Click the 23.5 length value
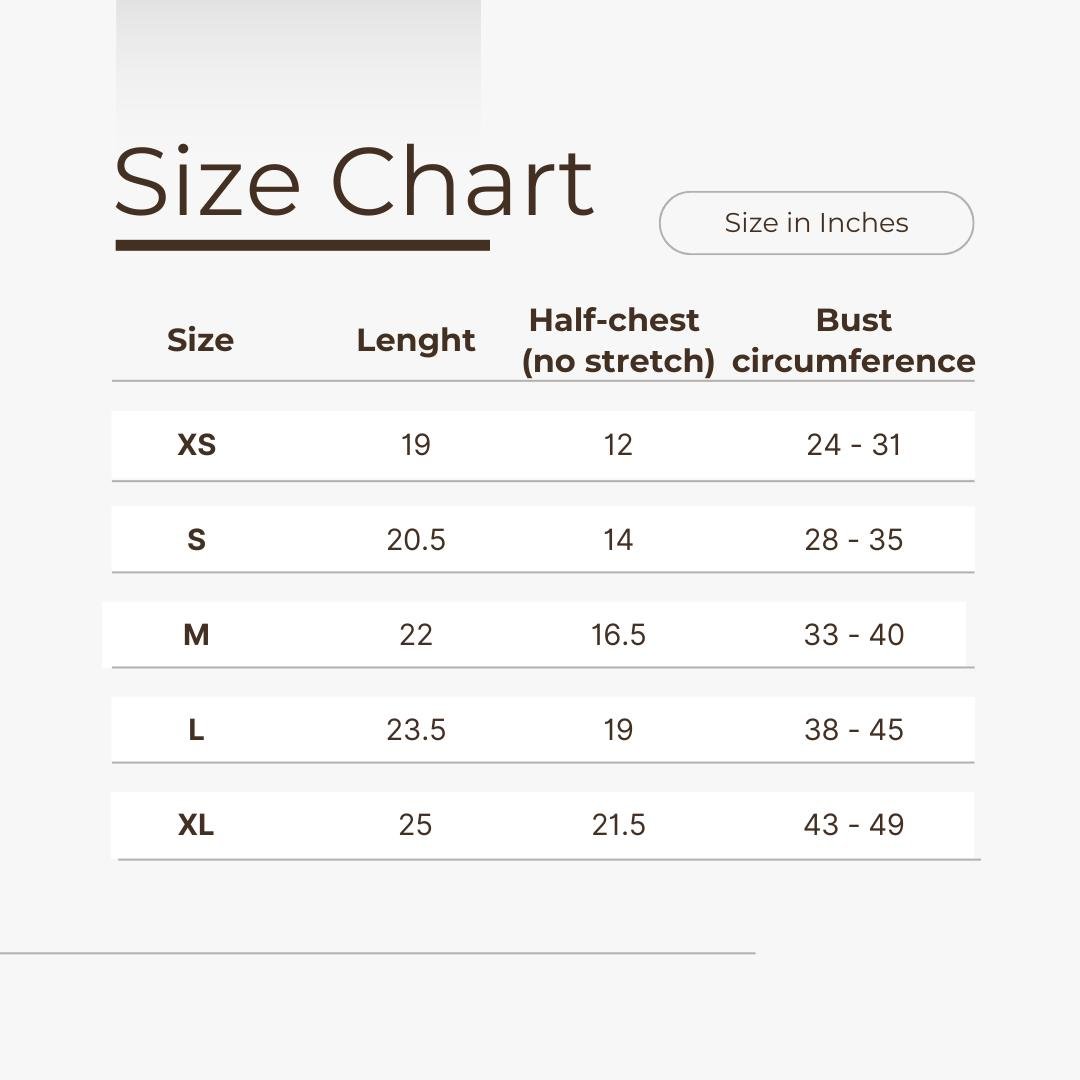This screenshot has height=1080, width=1080. coord(416,729)
